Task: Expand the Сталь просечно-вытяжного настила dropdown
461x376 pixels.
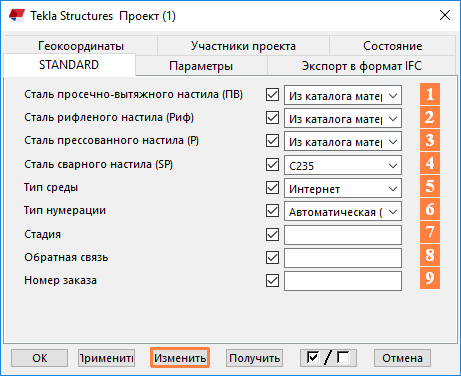Action: coord(343,95)
